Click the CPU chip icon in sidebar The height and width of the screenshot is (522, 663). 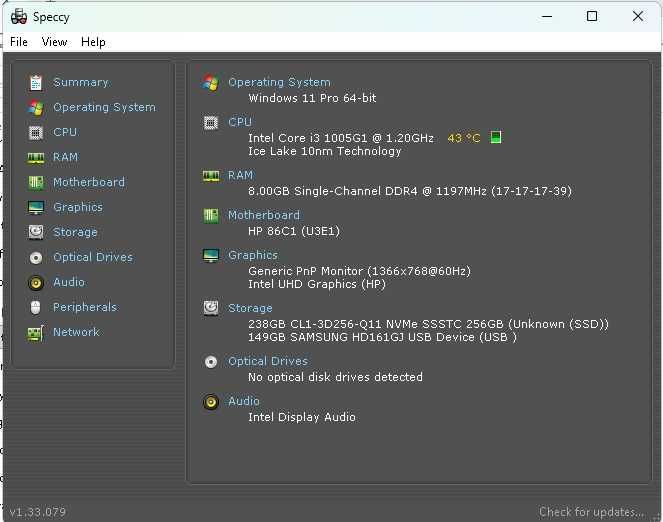click(x=36, y=133)
